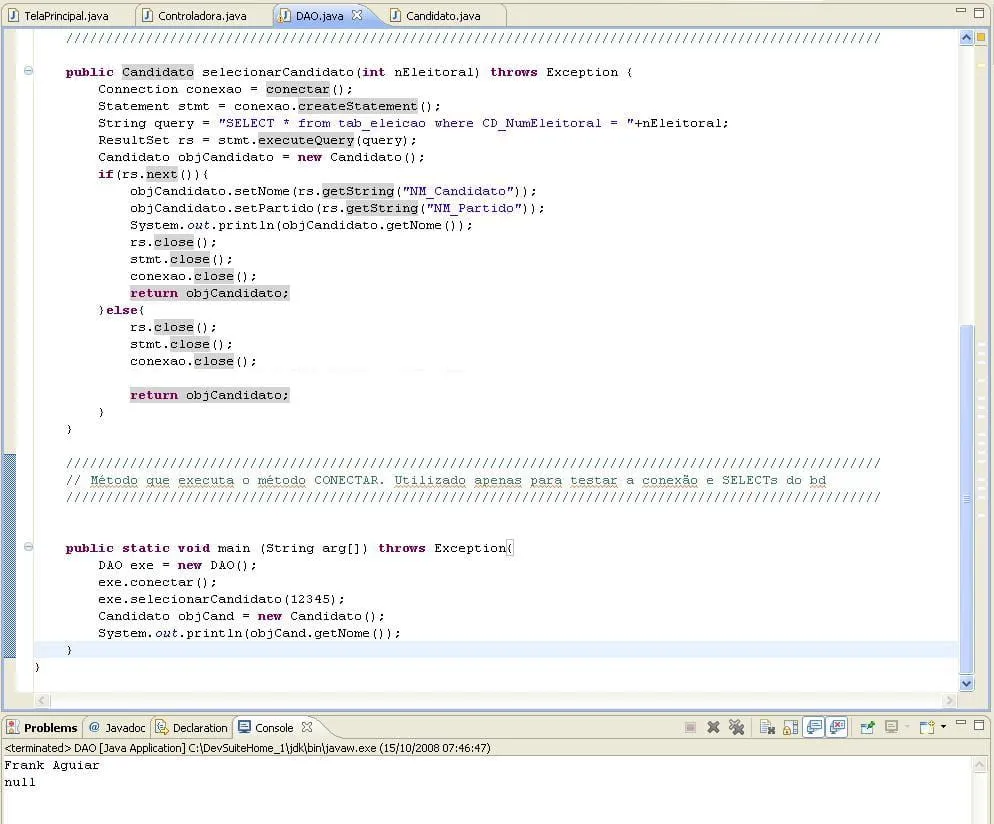Collapse the selecionarCandidato method fold
This screenshot has width=994, height=824.
click(28, 72)
